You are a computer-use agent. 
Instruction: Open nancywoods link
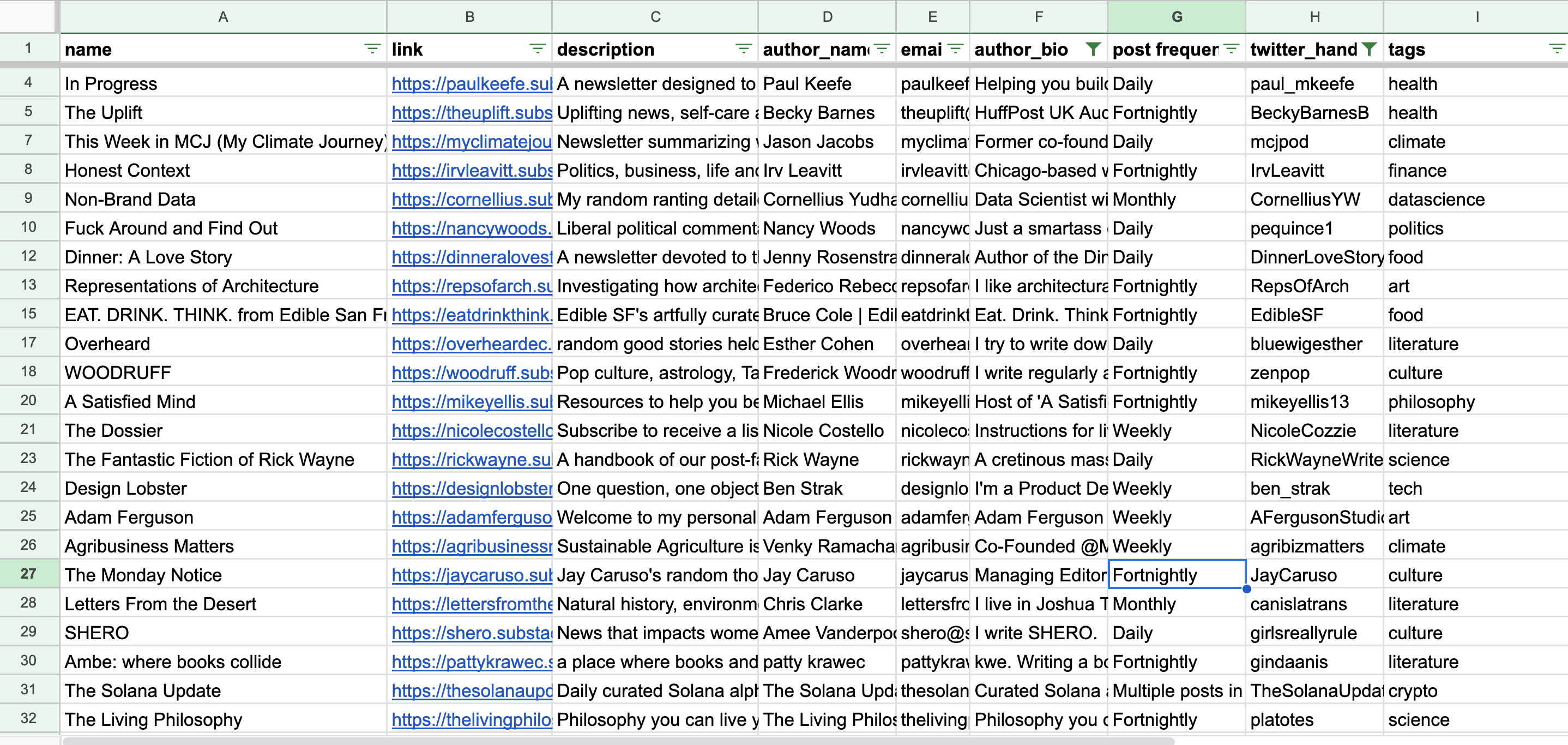coord(471,229)
